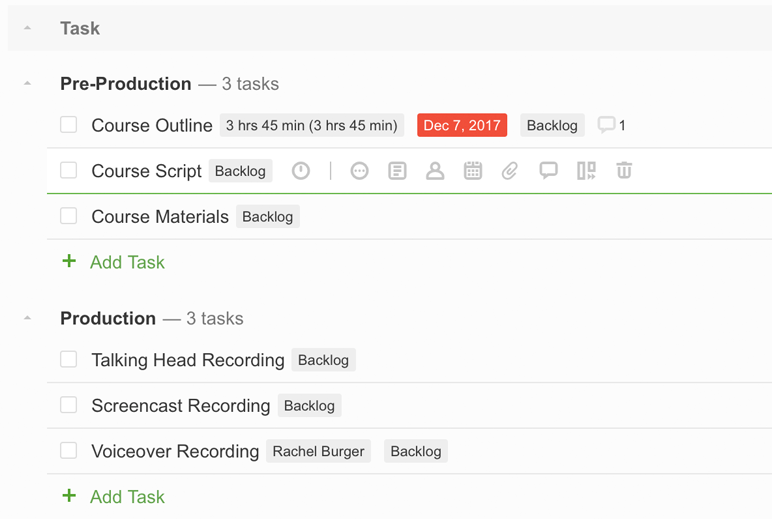Select the Screencast Recording task name
The image size is (772, 519).
coord(181,406)
